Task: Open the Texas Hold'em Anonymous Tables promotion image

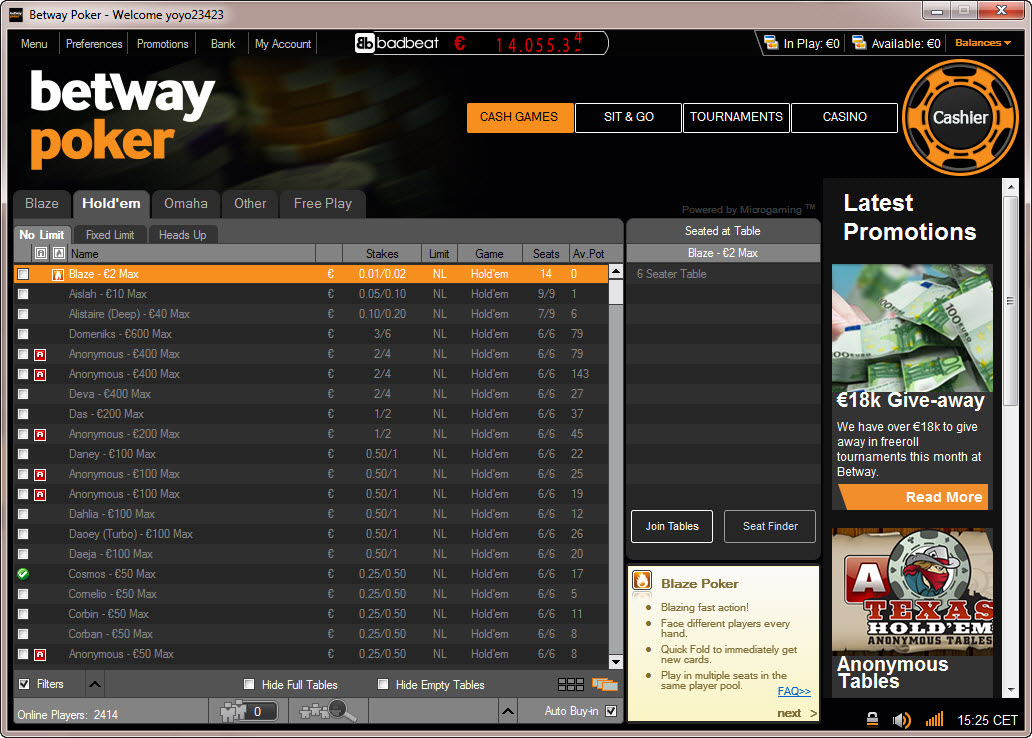Action: pos(912,591)
